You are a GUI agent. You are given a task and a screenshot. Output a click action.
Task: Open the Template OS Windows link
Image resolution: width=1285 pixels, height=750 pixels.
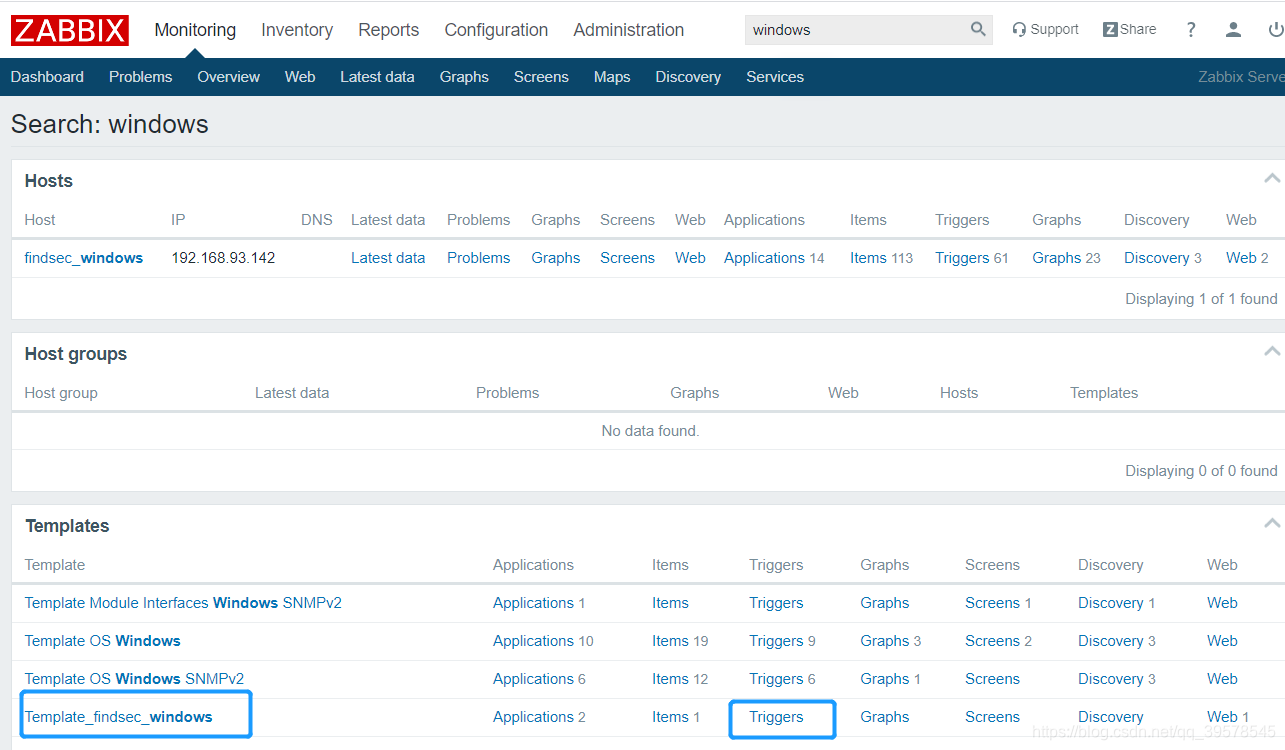click(x=102, y=641)
